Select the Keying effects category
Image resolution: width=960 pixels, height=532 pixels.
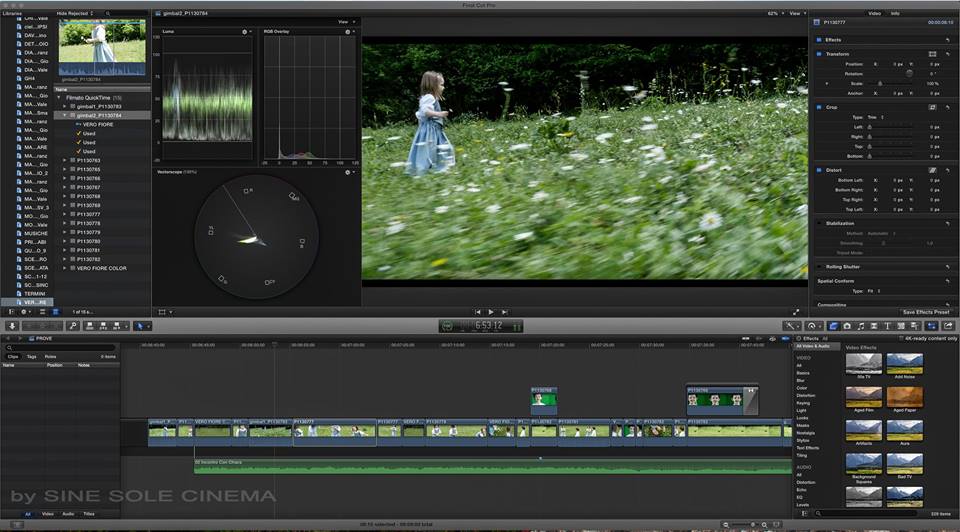point(803,403)
